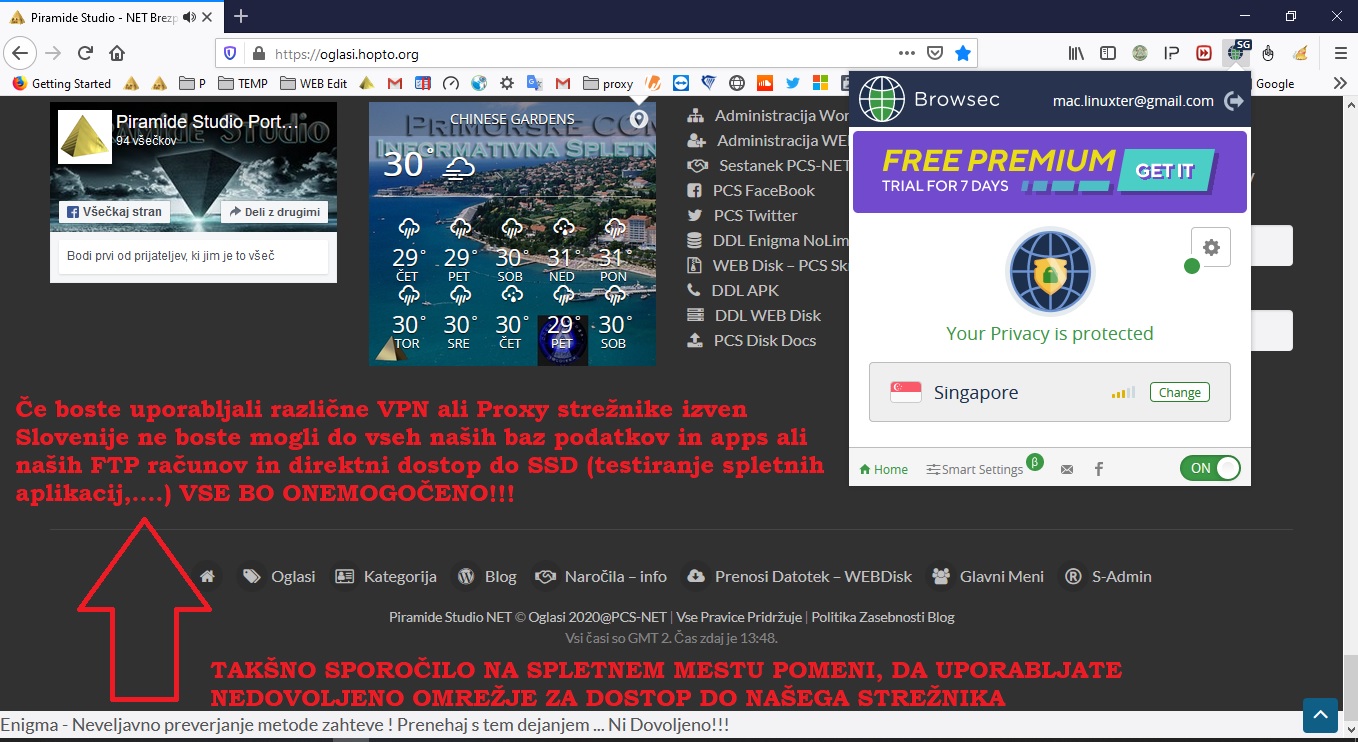
Task: Open the proxy bookmarks folder
Action: [x=608, y=83]
